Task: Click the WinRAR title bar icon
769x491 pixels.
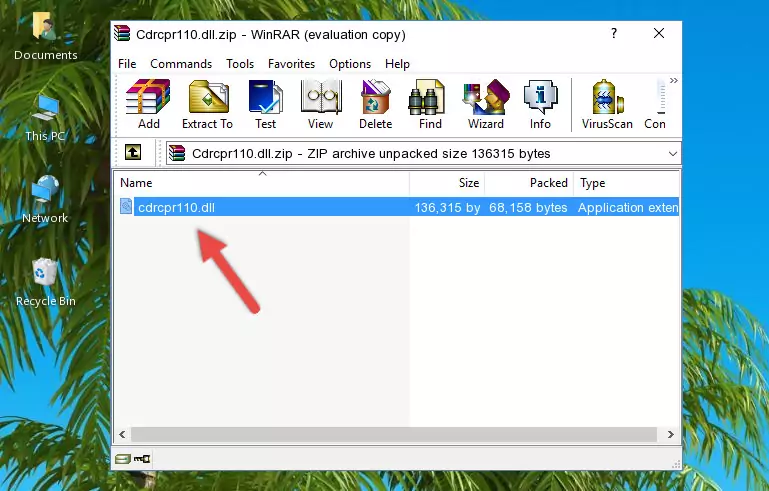Action: [x=122, y=34]
